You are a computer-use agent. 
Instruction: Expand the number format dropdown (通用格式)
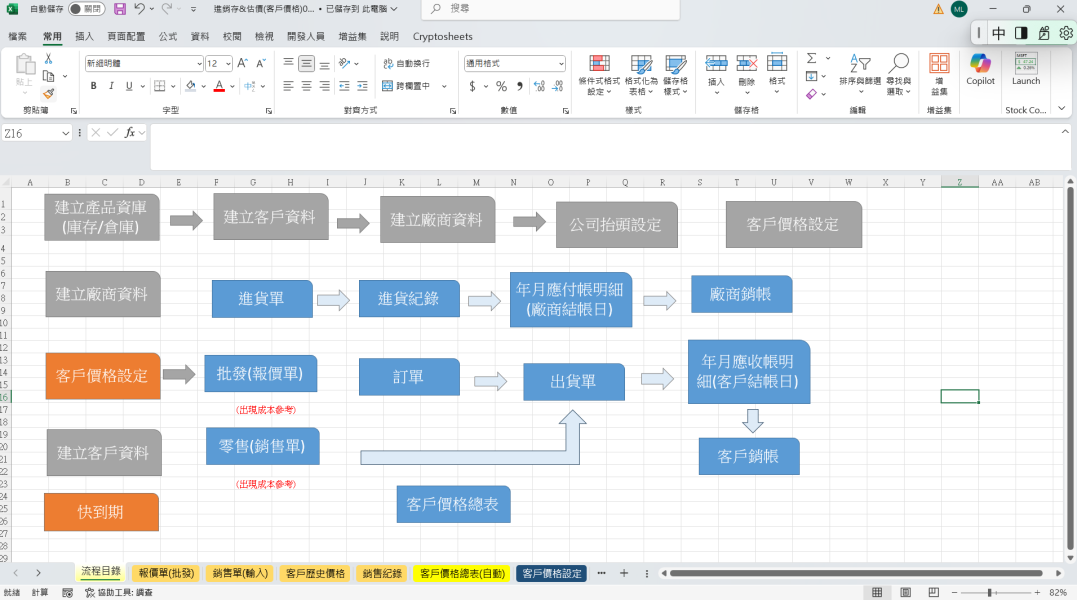click(561, 63)
